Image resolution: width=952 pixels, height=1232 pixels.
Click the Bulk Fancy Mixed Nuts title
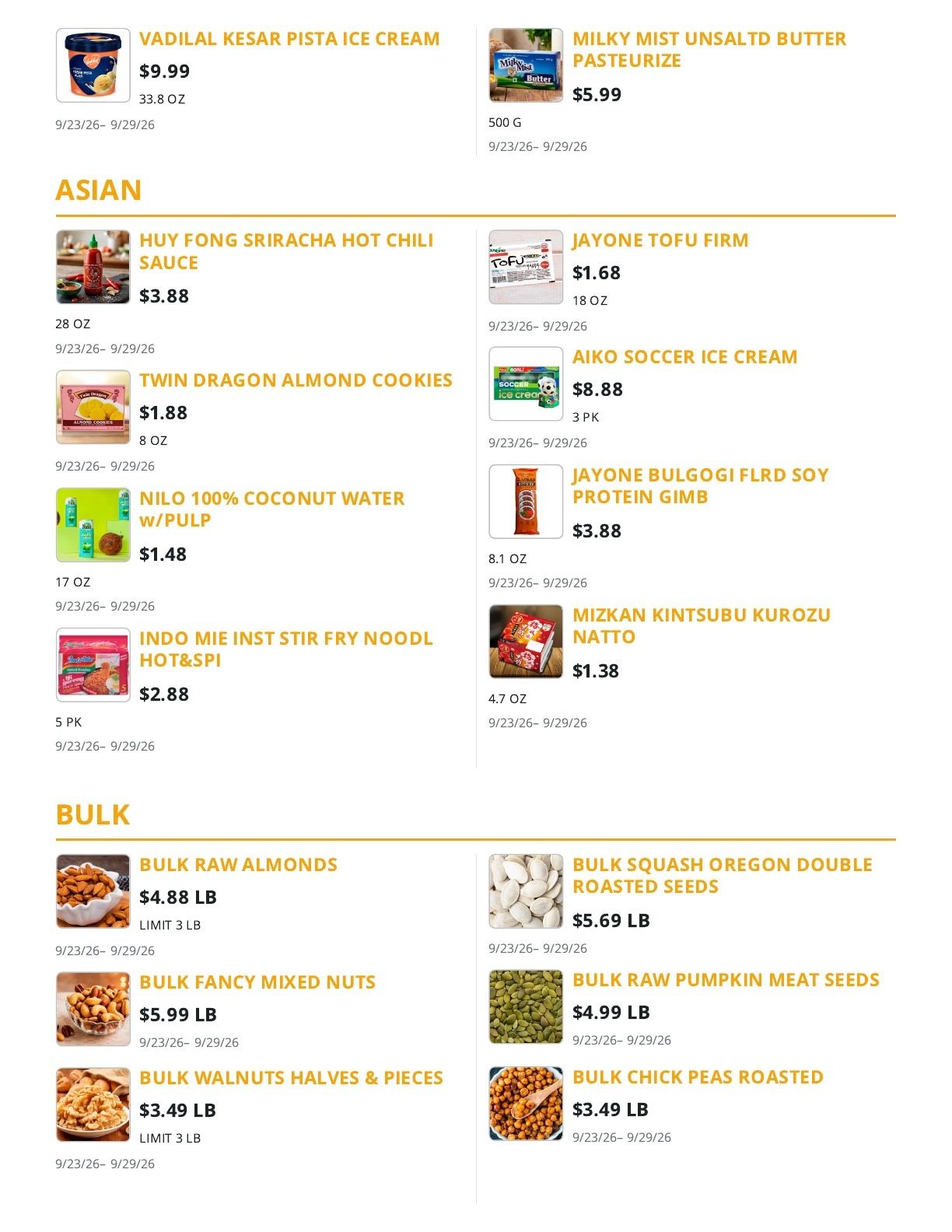257,982
